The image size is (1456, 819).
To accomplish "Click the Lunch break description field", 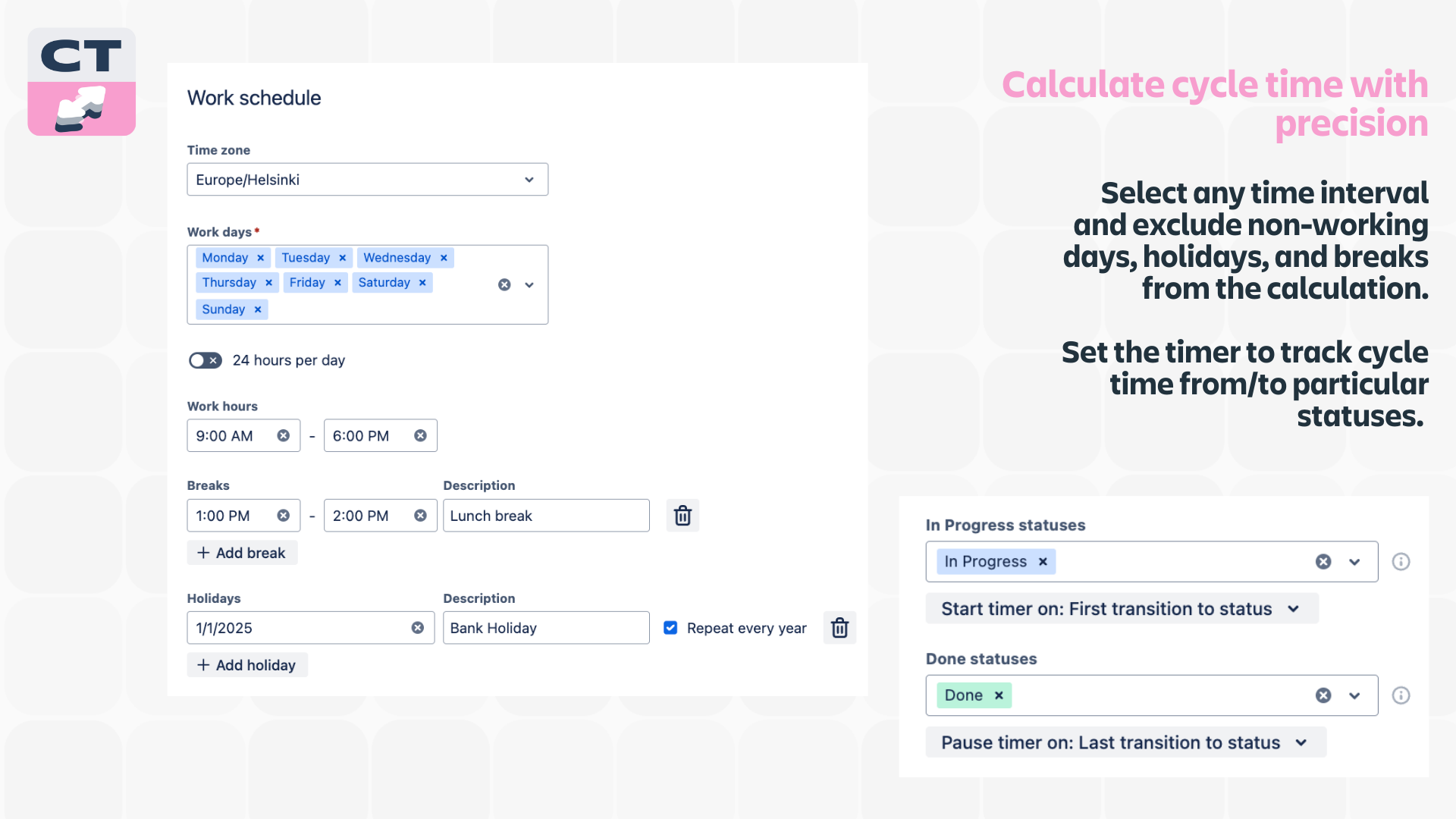I will click(x=545, y=515).
